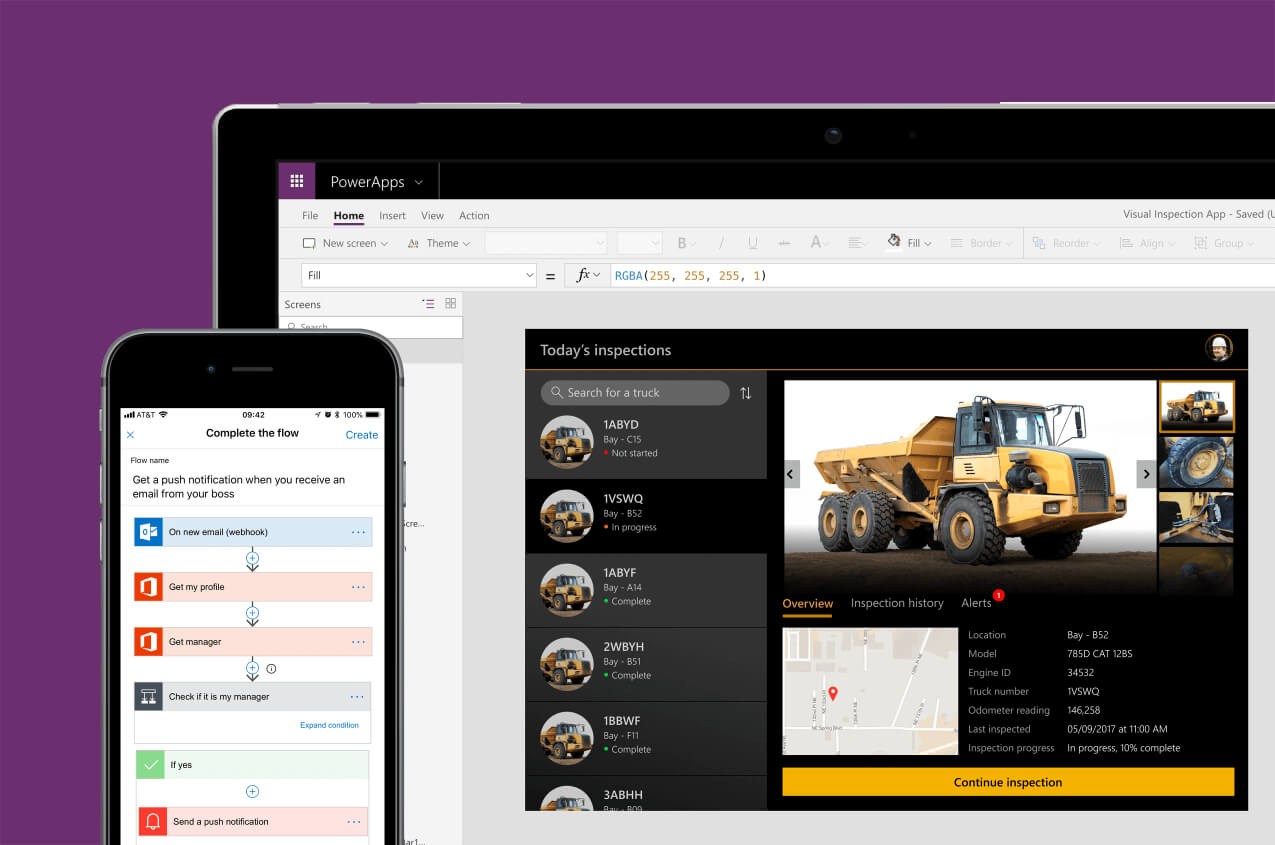Expand the PowerApps title dropdown
Image resolution: width=1275 pixels, height=845 pixels.
coord(418,182)
